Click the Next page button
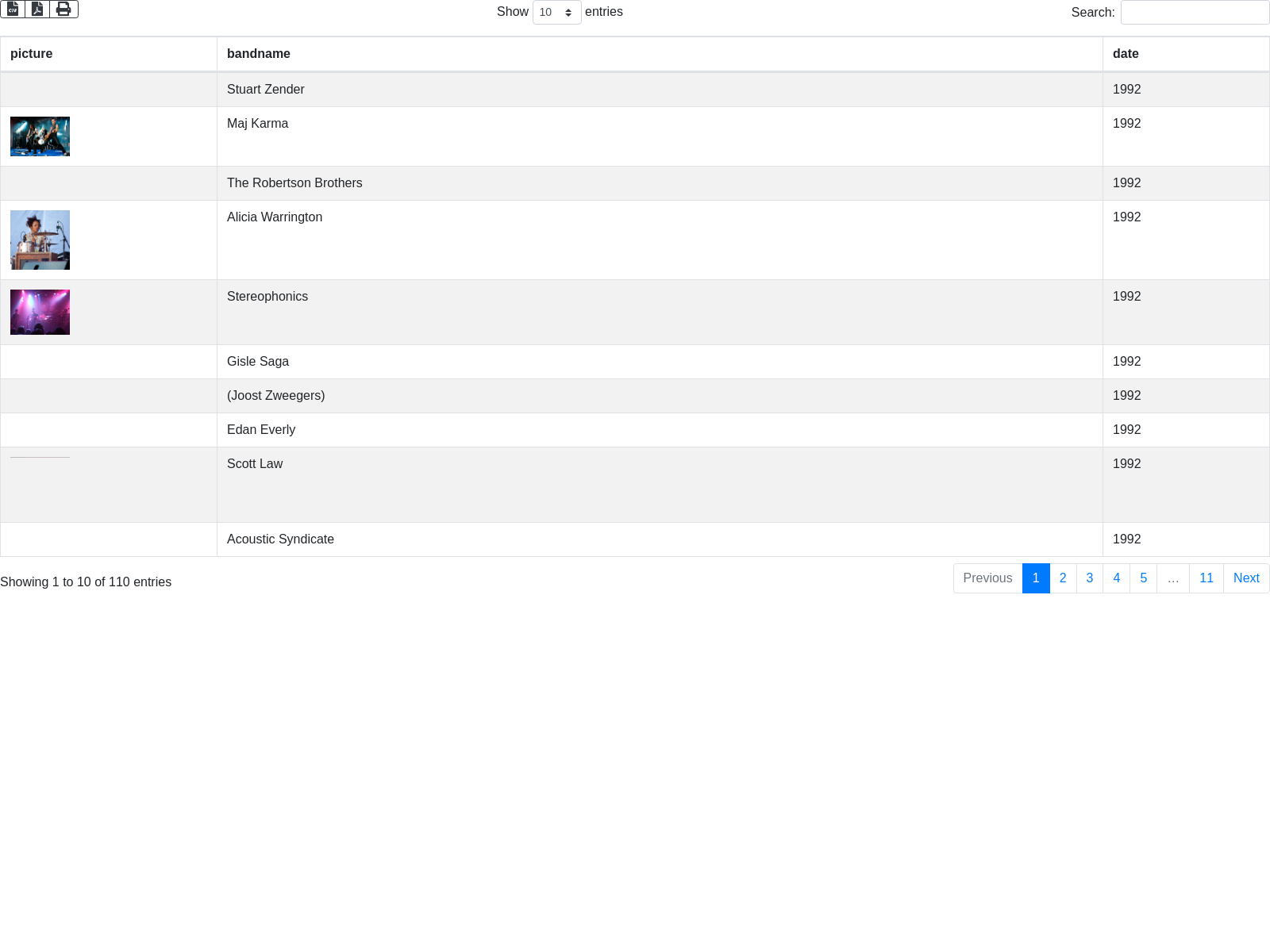Image resolution: width=1270 pixels, height=952 pixels. [x=1246, y=578]
